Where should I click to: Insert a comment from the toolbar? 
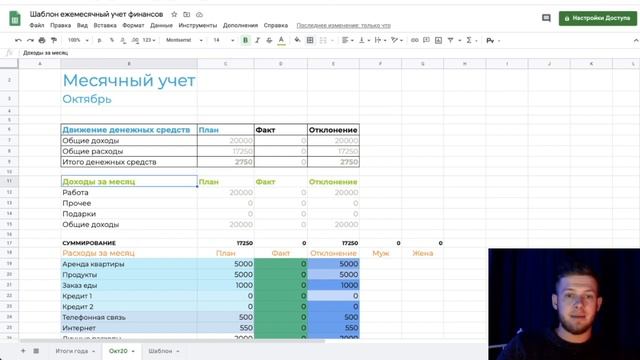[x=427, y=40]
